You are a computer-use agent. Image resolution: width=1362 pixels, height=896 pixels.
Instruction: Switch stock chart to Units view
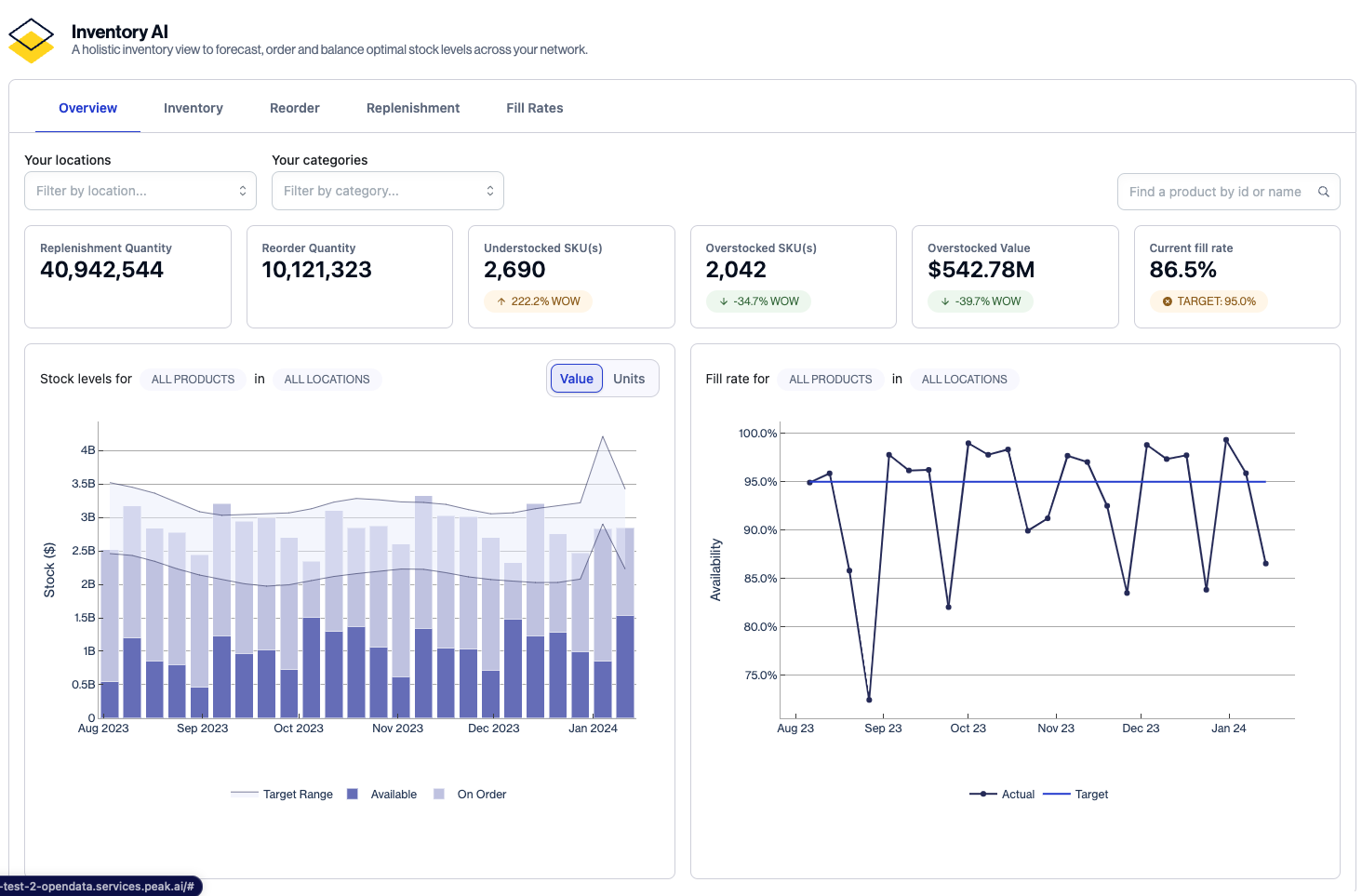coord(629,379)
